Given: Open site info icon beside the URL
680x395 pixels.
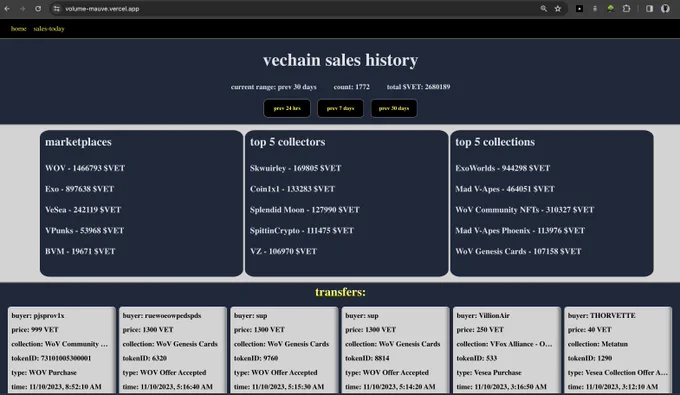Looking at the screenshot, I should [57, 9].
